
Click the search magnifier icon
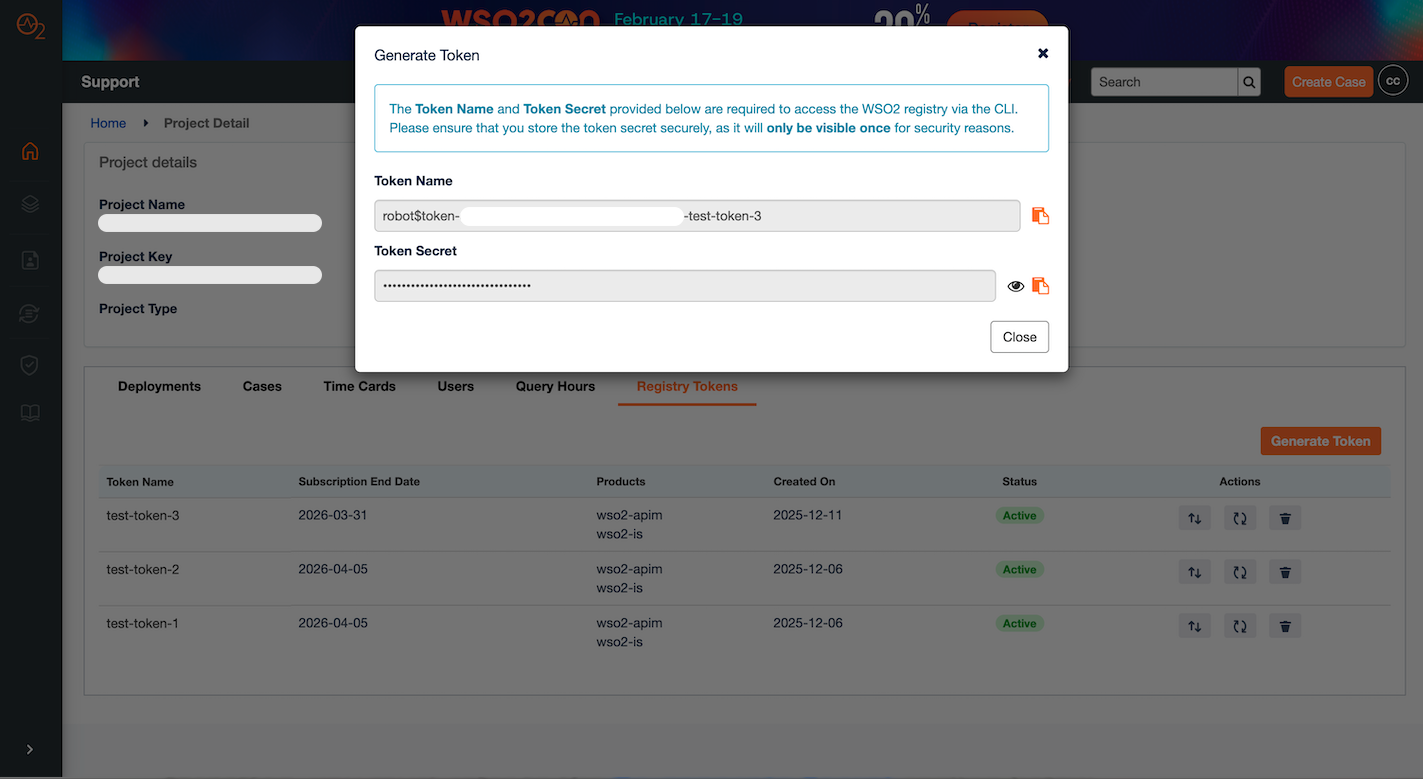tap(1248, 81)
